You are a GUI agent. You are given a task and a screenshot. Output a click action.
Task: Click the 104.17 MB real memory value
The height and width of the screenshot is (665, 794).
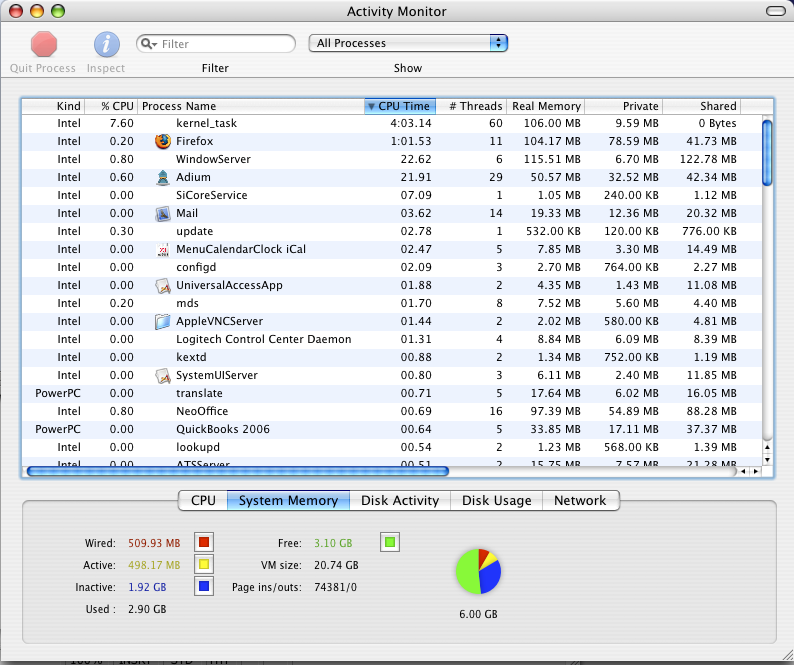[552, 141]
